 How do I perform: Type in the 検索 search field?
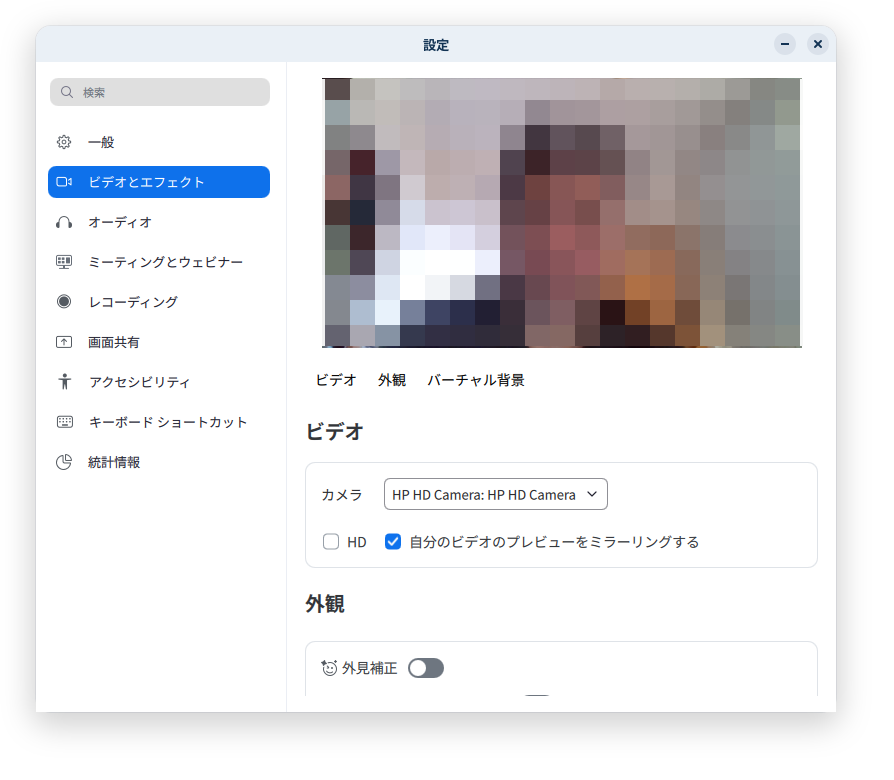(170, 92)
